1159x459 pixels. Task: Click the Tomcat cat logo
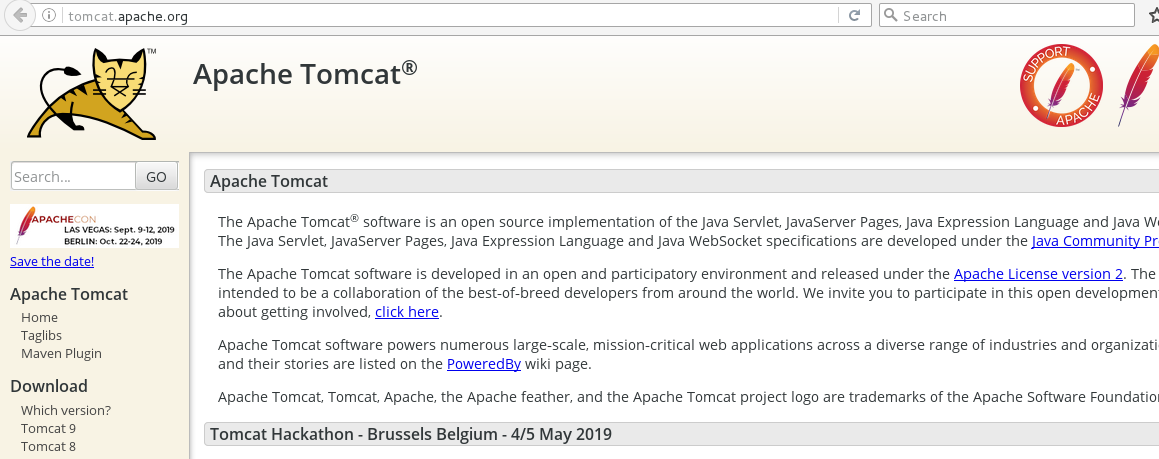[92, 94]
